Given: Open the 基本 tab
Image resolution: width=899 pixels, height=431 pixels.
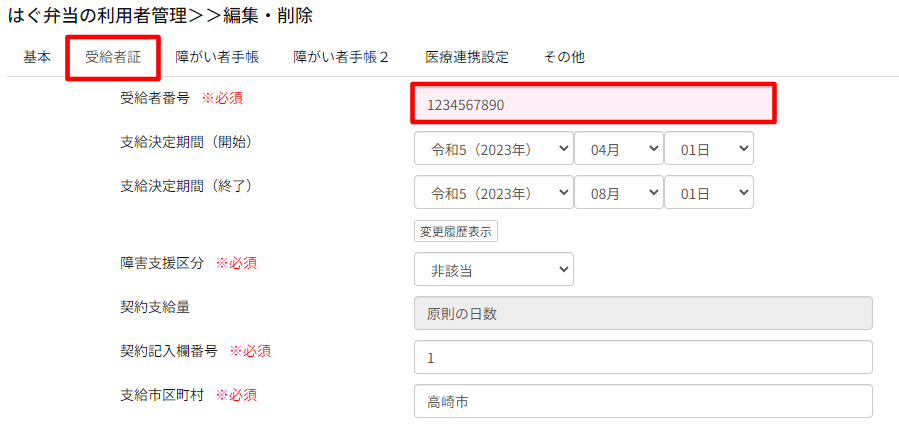Looking at the screenshot, I should click(x=37, y=57).
